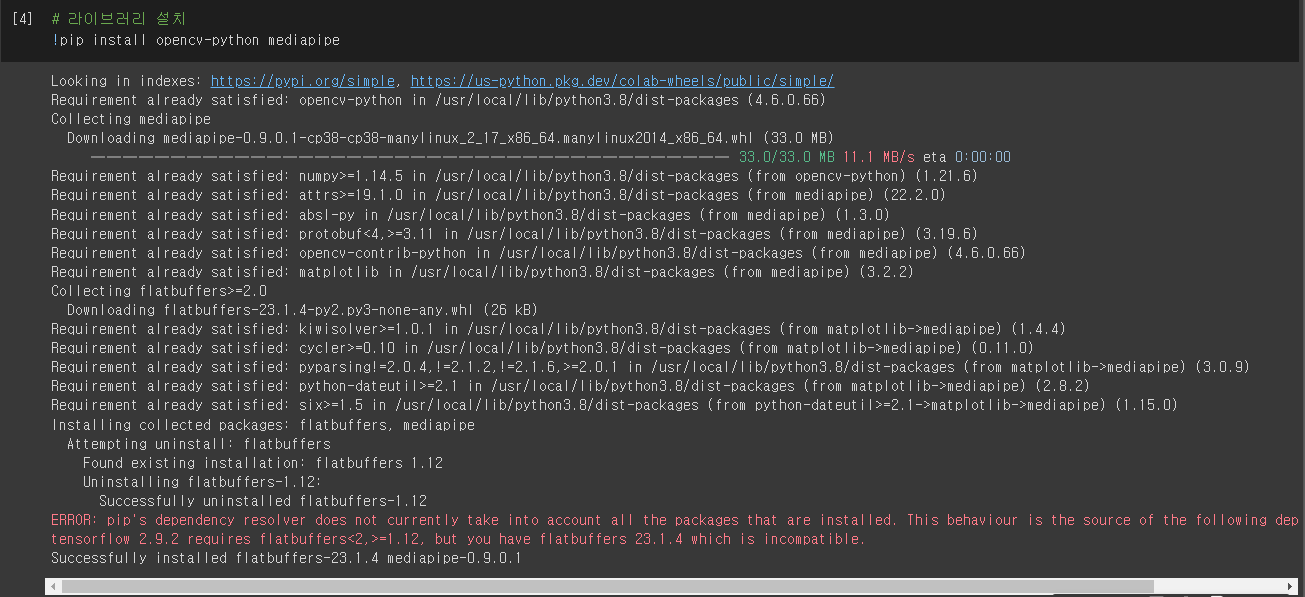Click the 'numpy>=1.14.5' requirement line
Screen dimensions: 1305x597
pos(514,176)
